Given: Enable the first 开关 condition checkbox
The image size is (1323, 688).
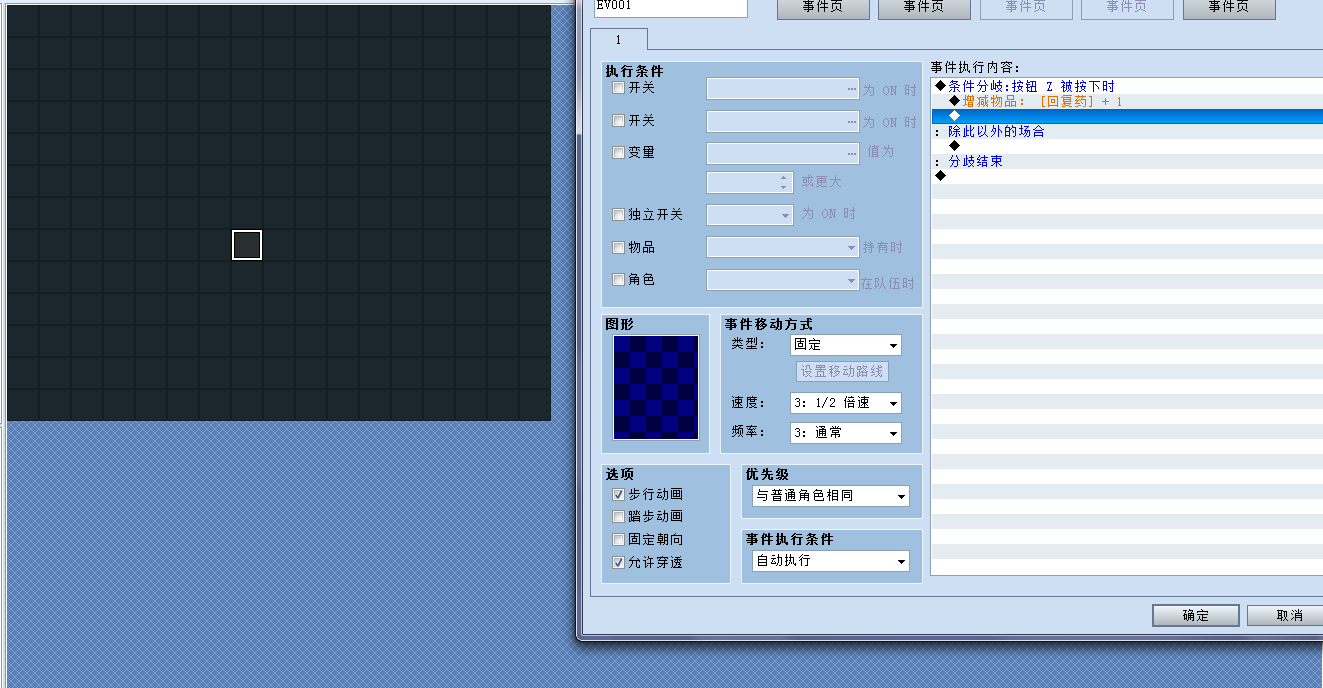Looking at the screenshot, I should coord(618,88).
